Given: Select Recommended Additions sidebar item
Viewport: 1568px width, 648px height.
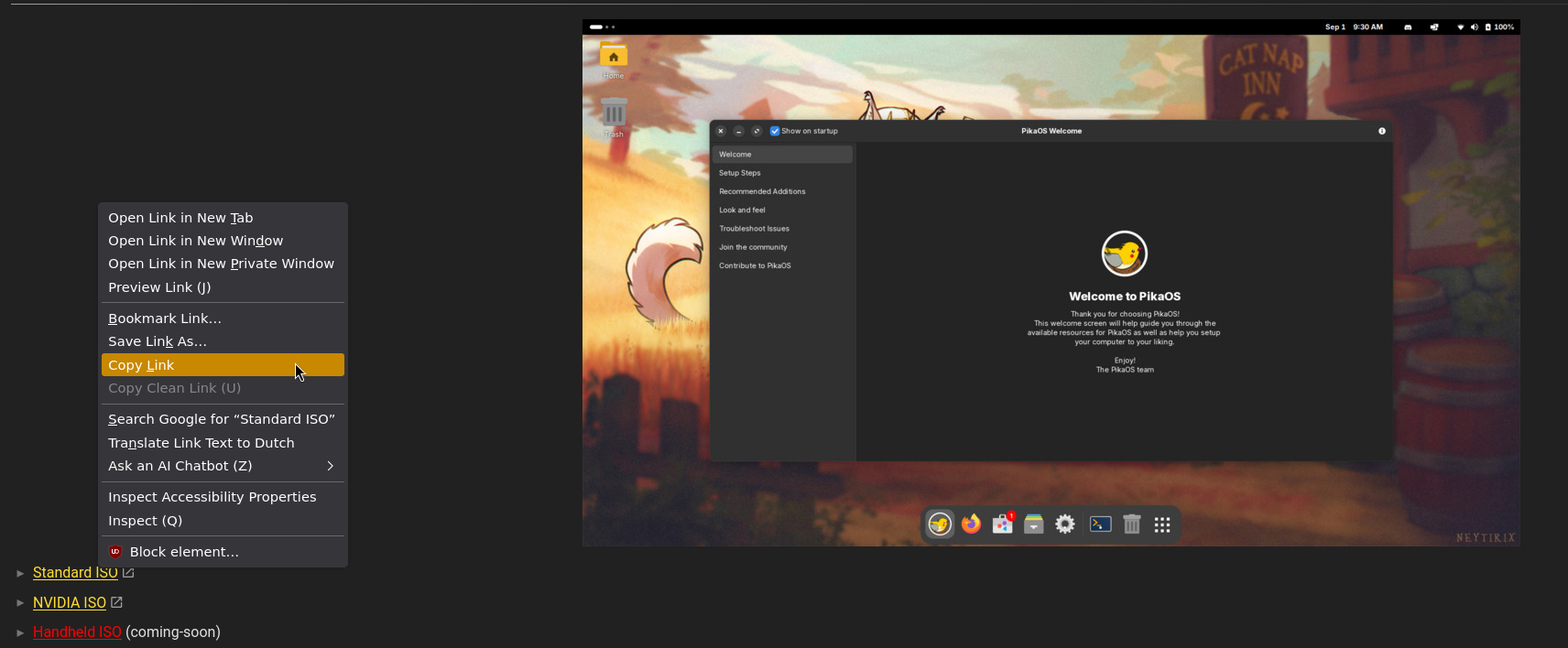Looking at the screenshot, I should tap(783, 191).
